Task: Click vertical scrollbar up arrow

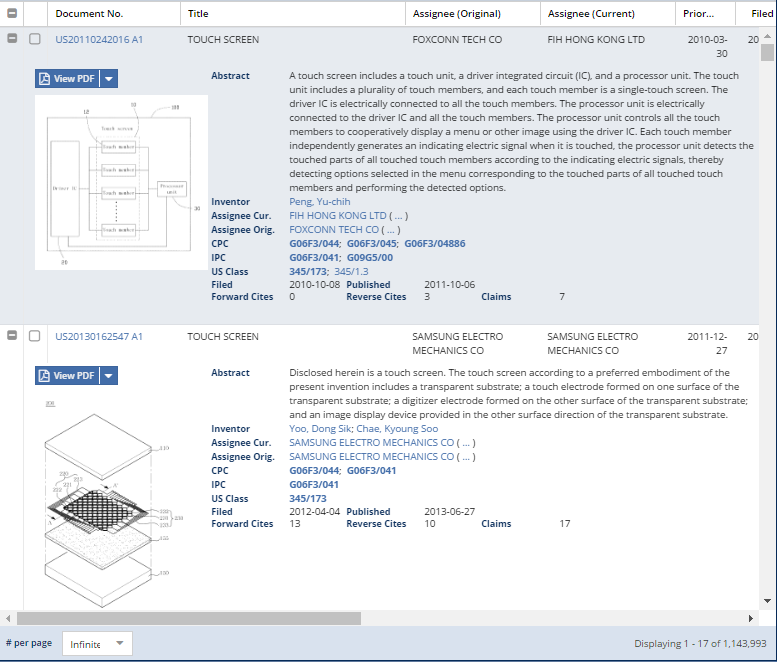Action: 767,36
